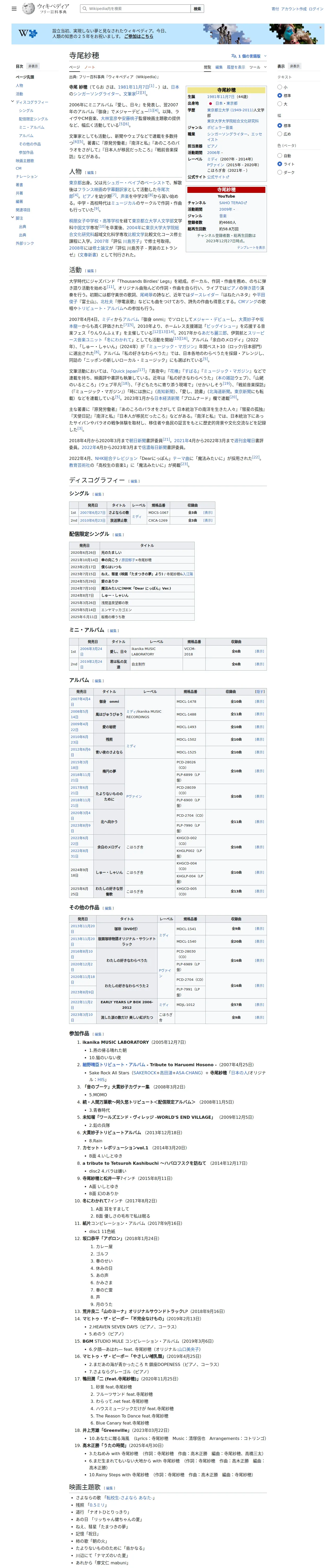Image resolution: width=336 pixels, height=1568 pixels.
Task: Click the 検索 search button
Action: click(197, 9)
